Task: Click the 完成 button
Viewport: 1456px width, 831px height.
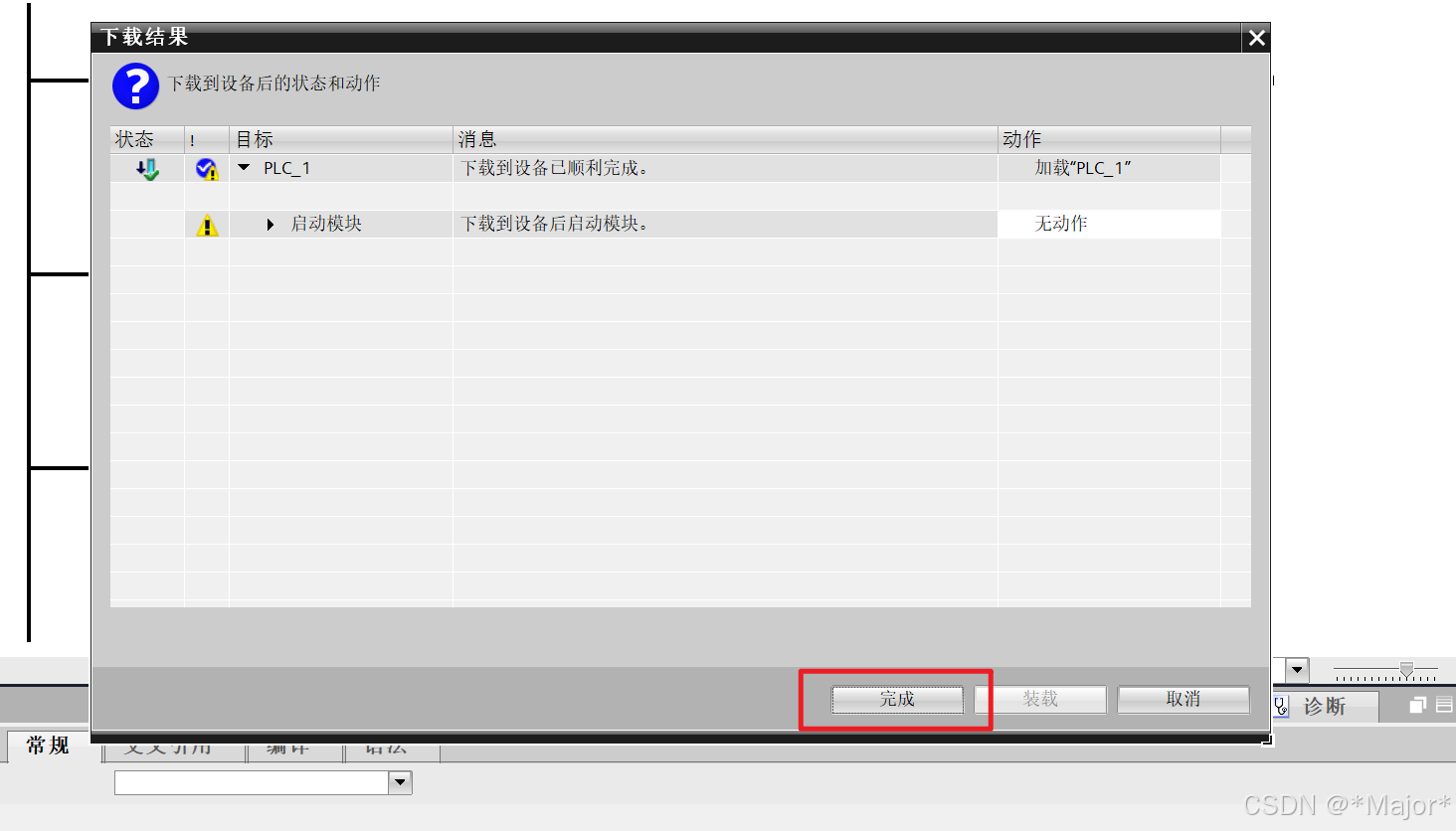Action: coord(896,699)
